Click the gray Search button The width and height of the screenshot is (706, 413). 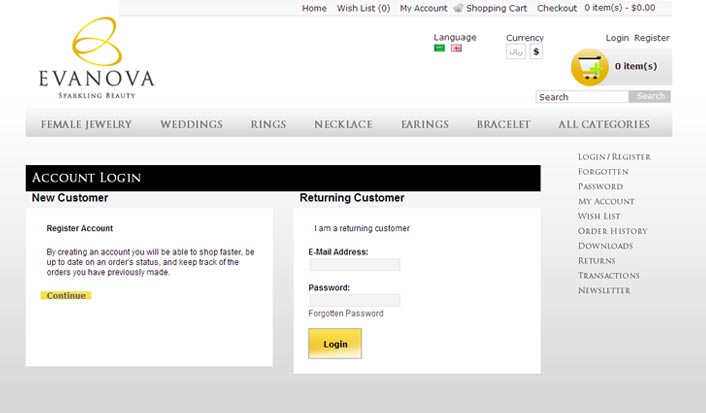pos(650,96)
